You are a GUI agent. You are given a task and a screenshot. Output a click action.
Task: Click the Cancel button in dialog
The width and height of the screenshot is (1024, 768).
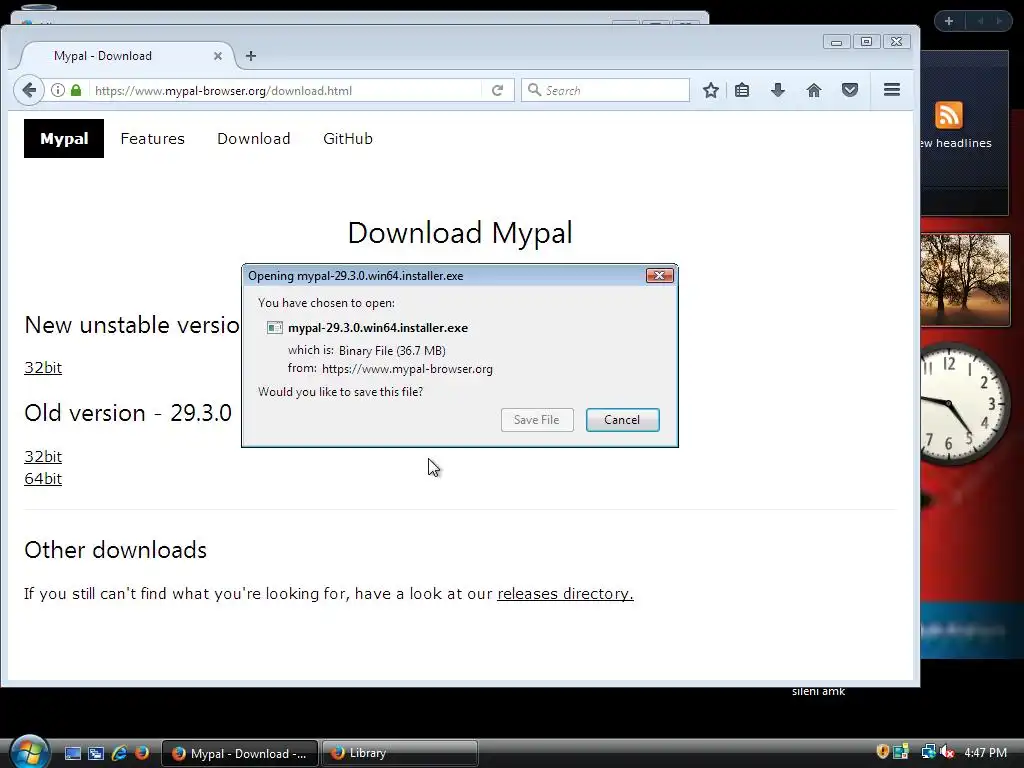coord(622,420)
